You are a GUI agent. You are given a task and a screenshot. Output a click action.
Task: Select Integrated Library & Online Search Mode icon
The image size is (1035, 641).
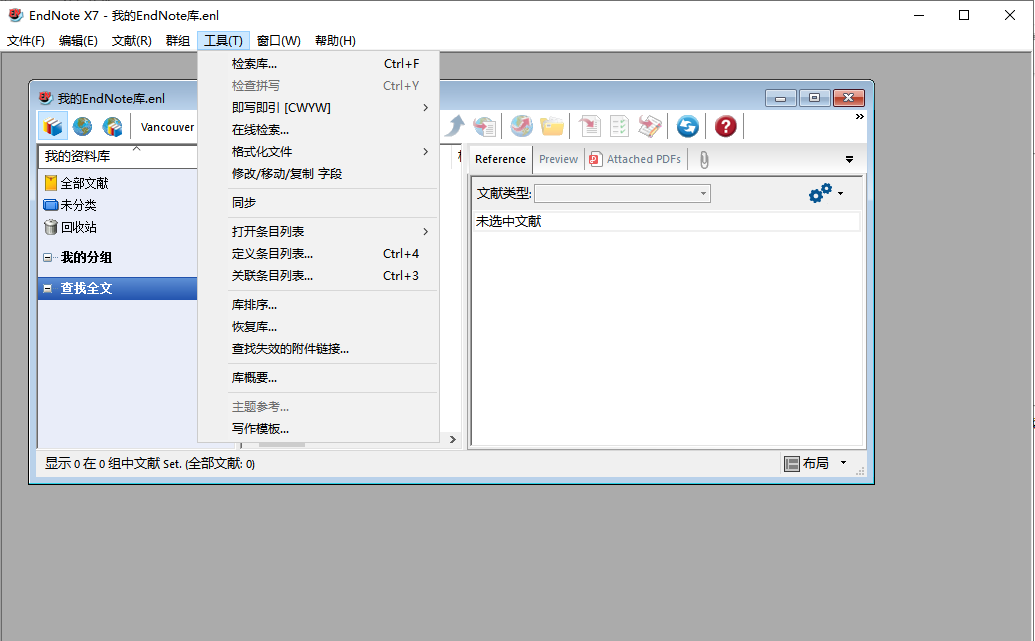112,126
